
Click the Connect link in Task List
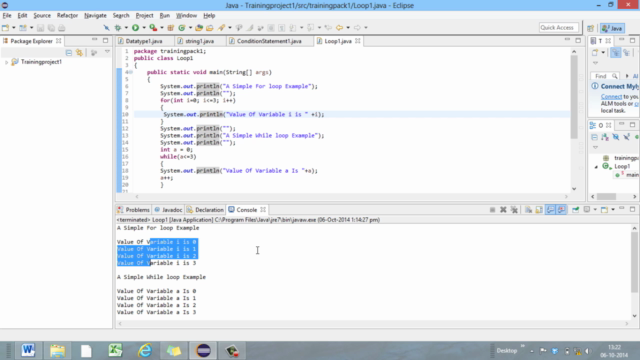(x=611, y=97)
